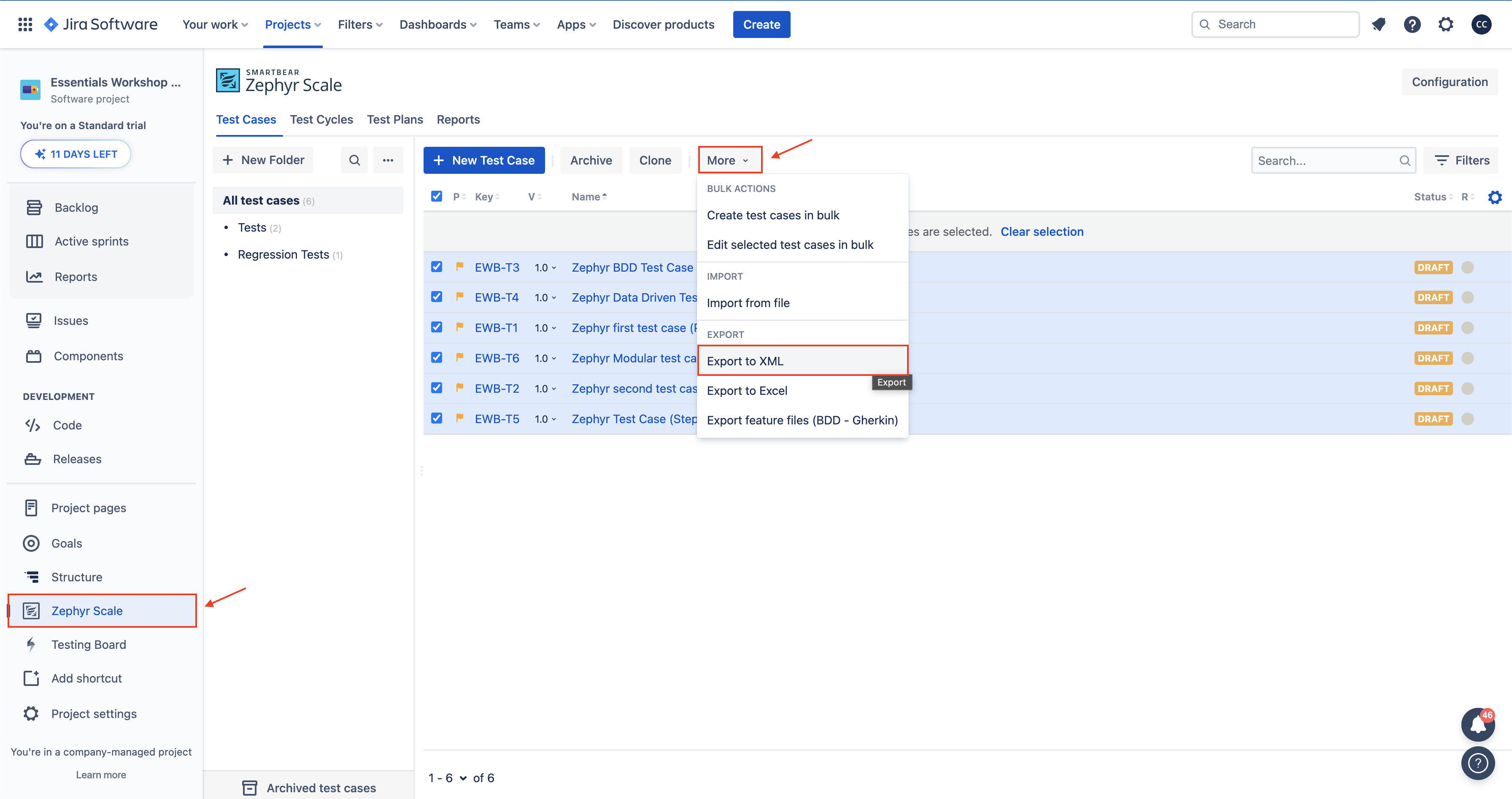Open the 1 - 6 page size dropdown

[x=447, y=778]
